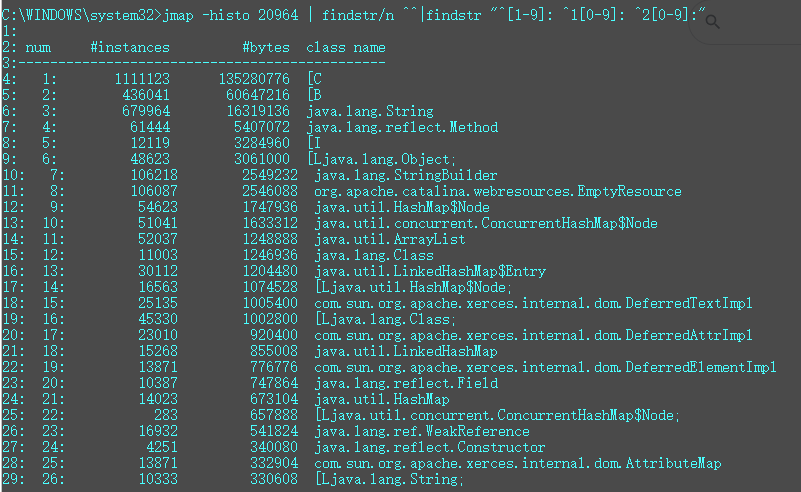Click the java.lang.String class entry

pyautogui.click(x=369, y=111)
